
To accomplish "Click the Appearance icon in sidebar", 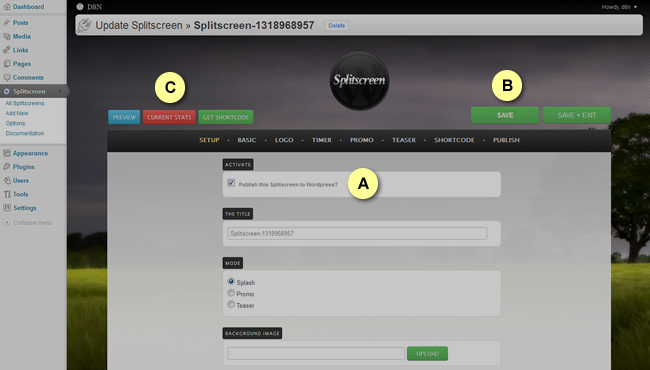I will tap(7, 153).
